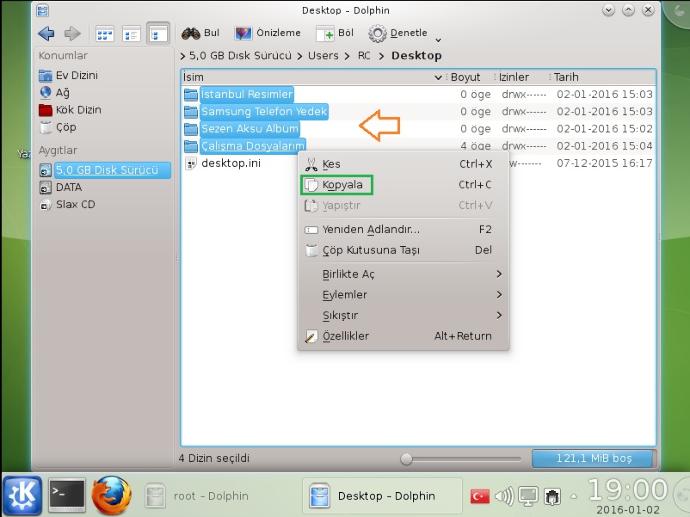690x517 pixels.
Task: Switch to Desktop - Dolphin task
Action: coord(382,496)
